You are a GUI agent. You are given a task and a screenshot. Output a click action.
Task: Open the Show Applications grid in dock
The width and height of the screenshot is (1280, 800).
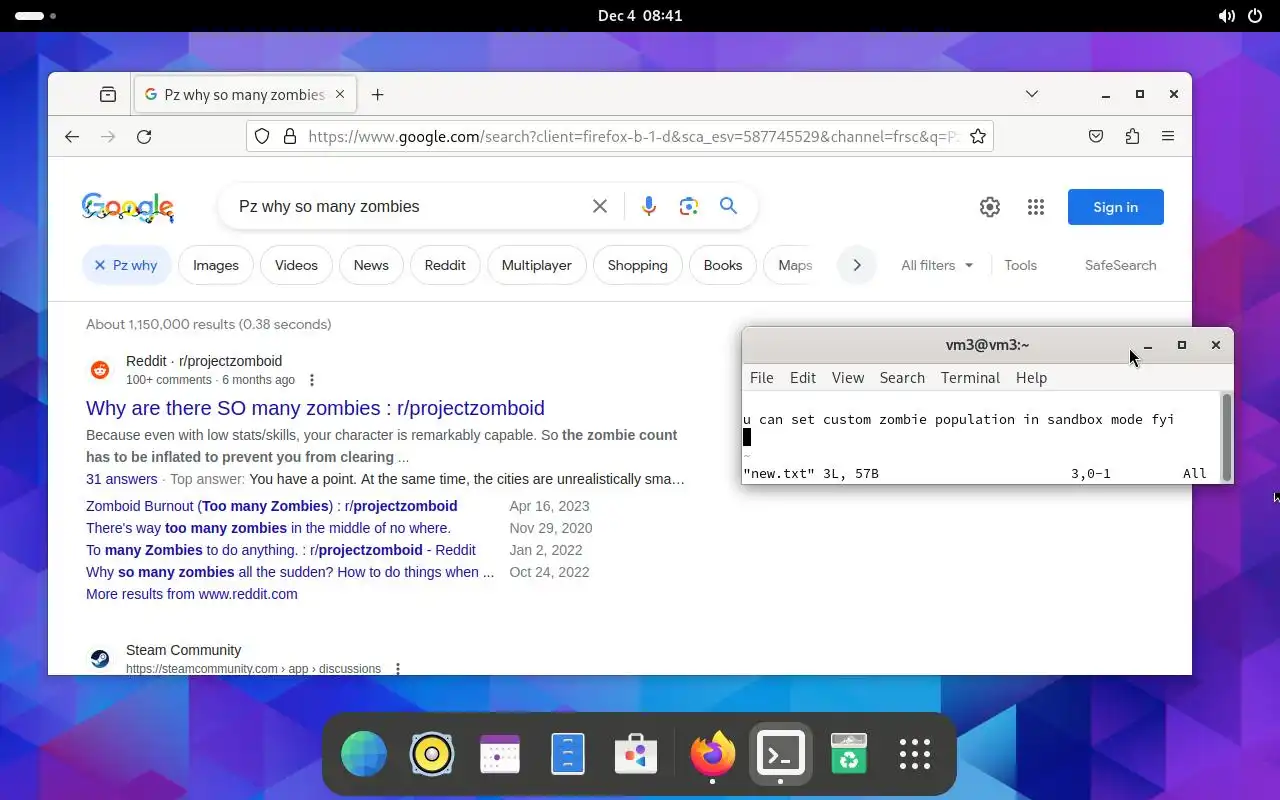915,753
